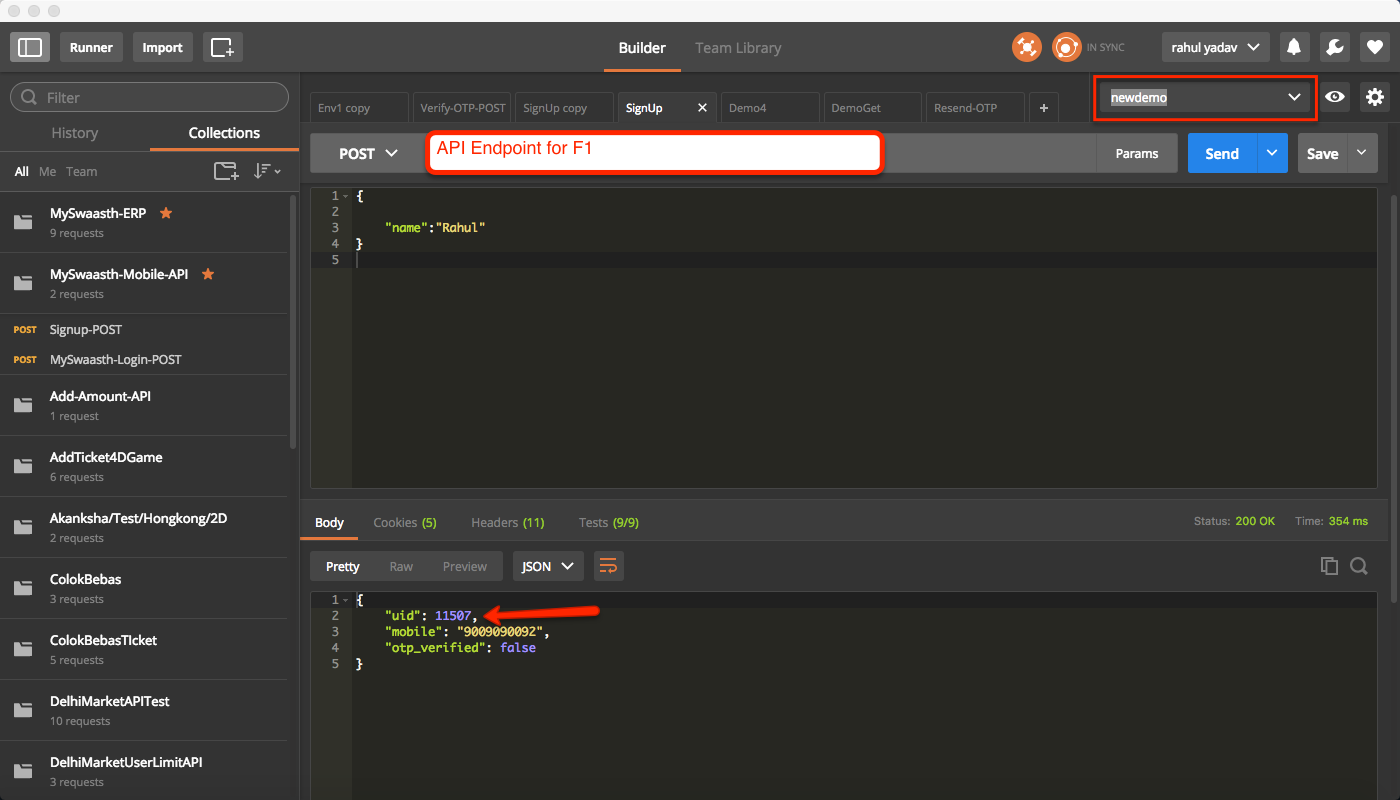Screen dimensions: 1400x800
Task: Open DemoGet request tab
Action: (873, 107)
